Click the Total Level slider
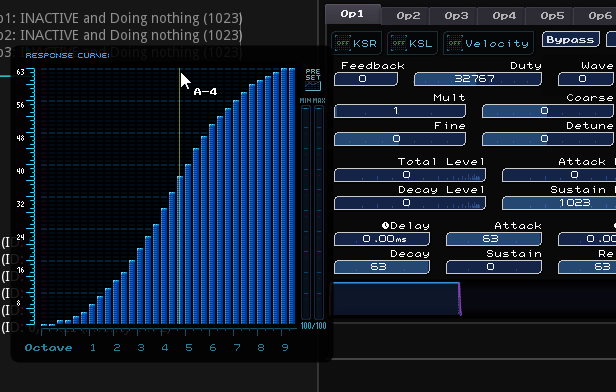The image size is (616, 392). (410, 175)
